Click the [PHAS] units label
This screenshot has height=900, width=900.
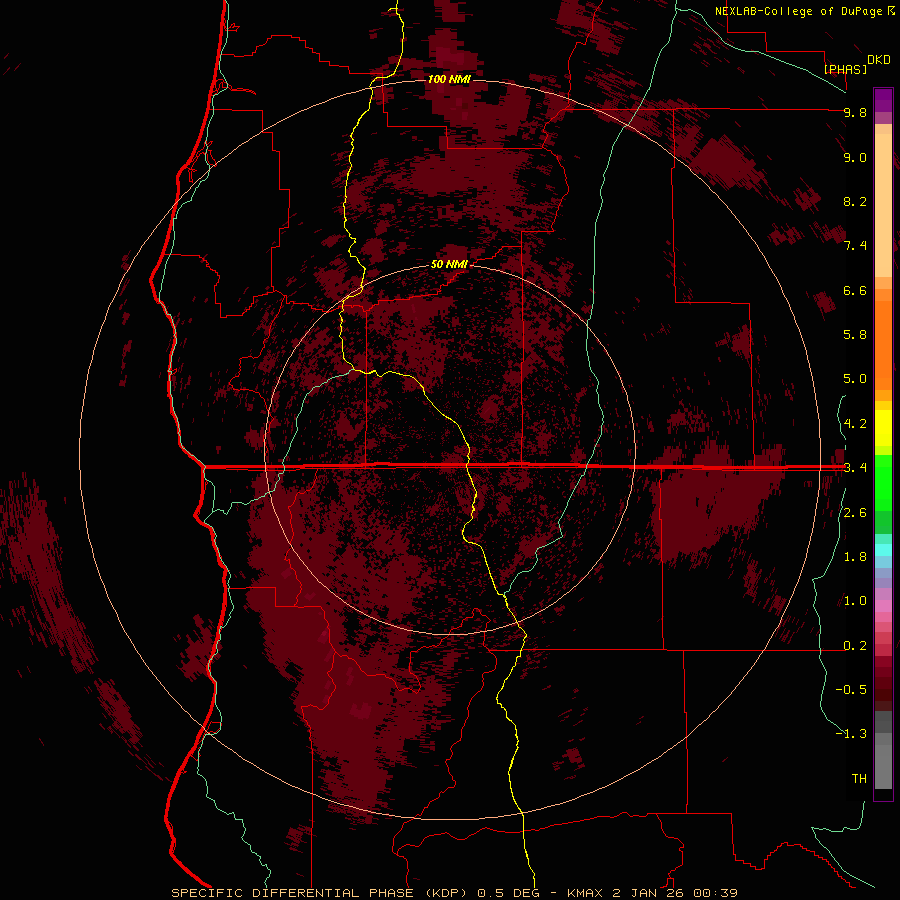coord(845,69)
